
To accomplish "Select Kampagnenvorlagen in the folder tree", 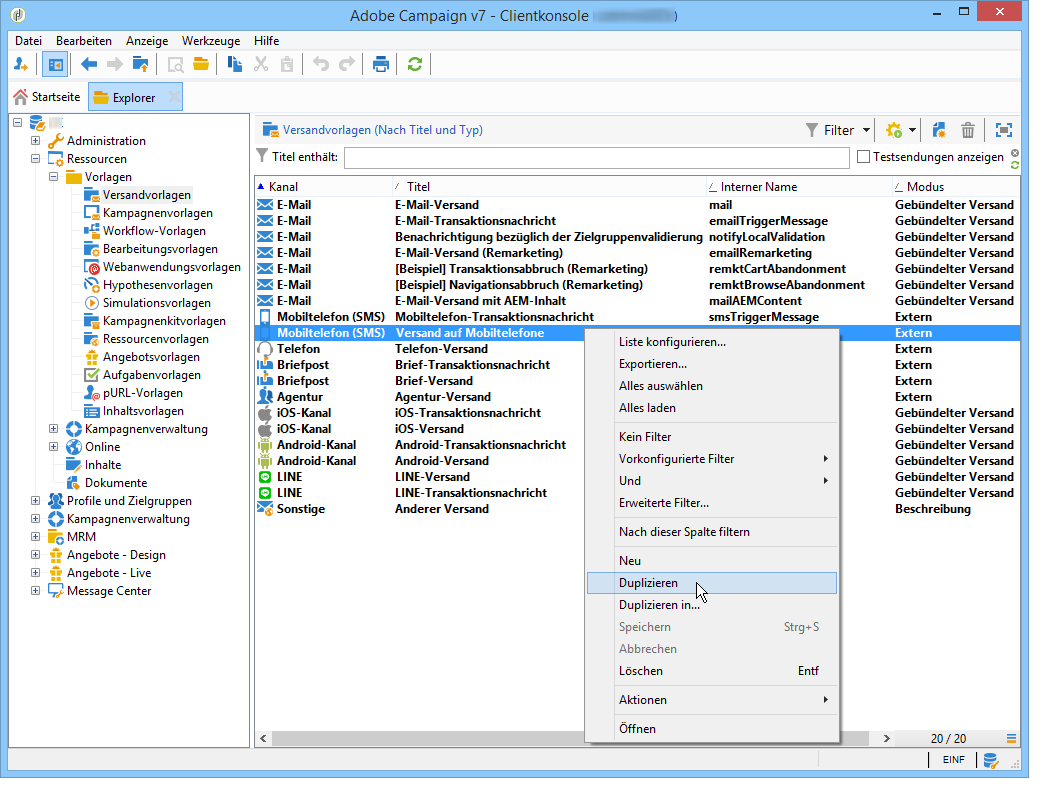I will pyautogui.click(x=157, y=213).
